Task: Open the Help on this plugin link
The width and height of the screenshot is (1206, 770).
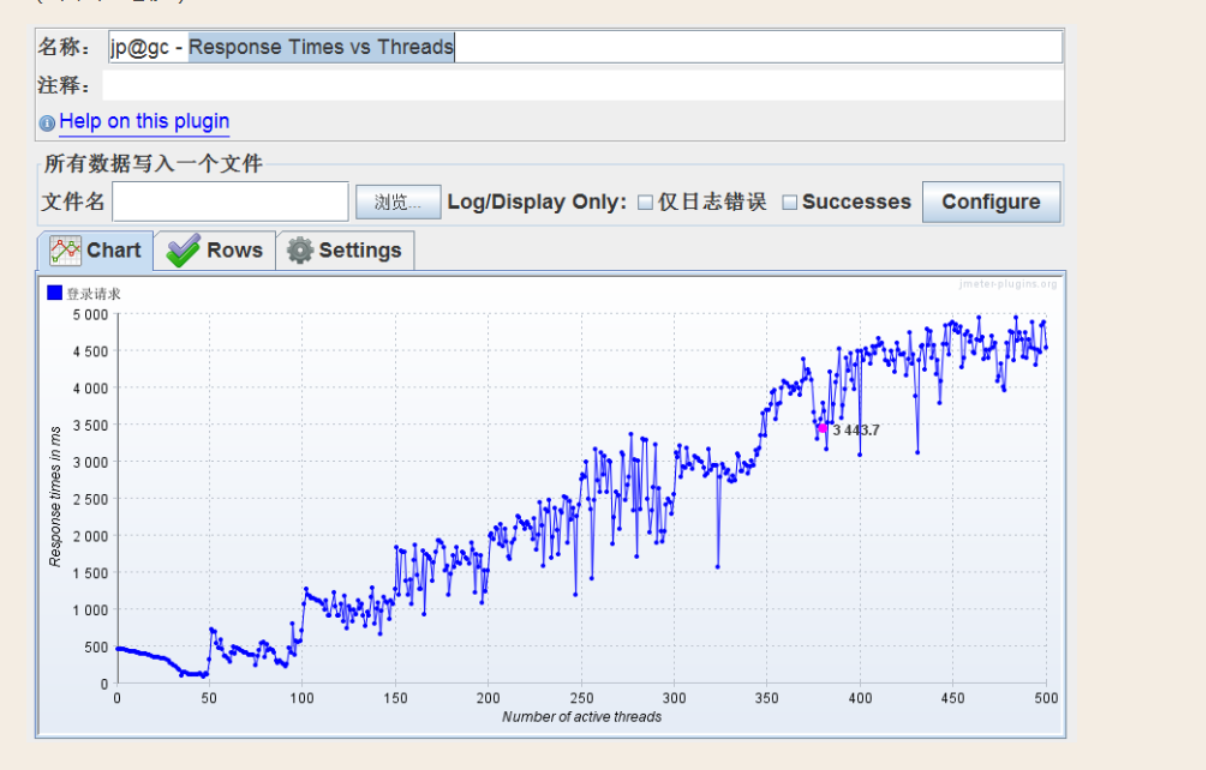Action: [x=144, y=121]
